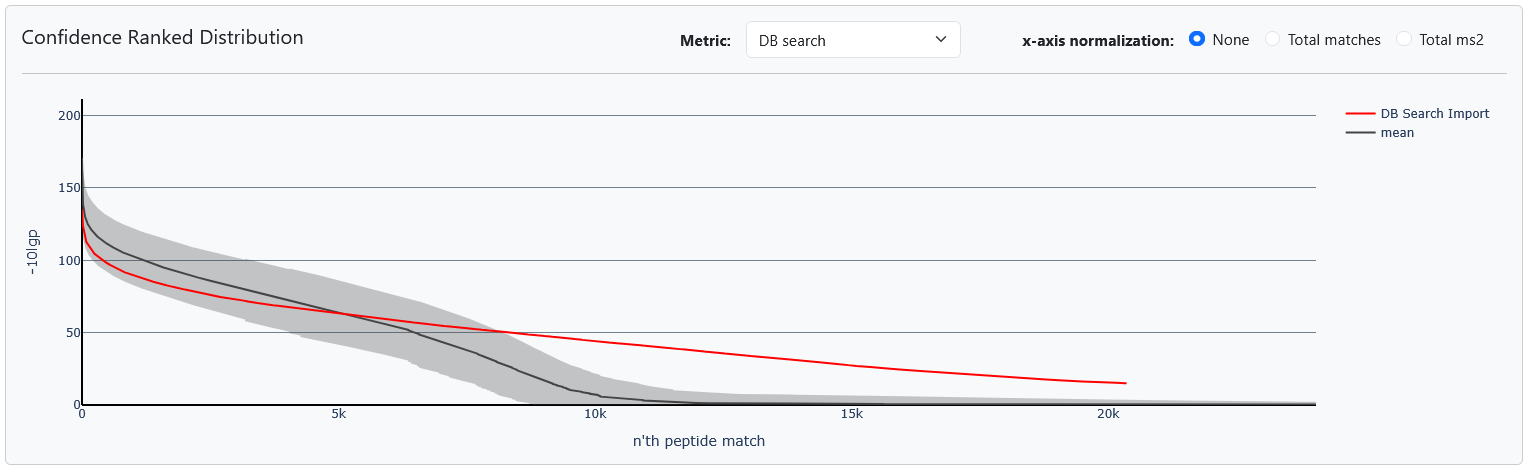
Task: Enable Total ms2 normalization option
Action: click(x=1404, y=40)
